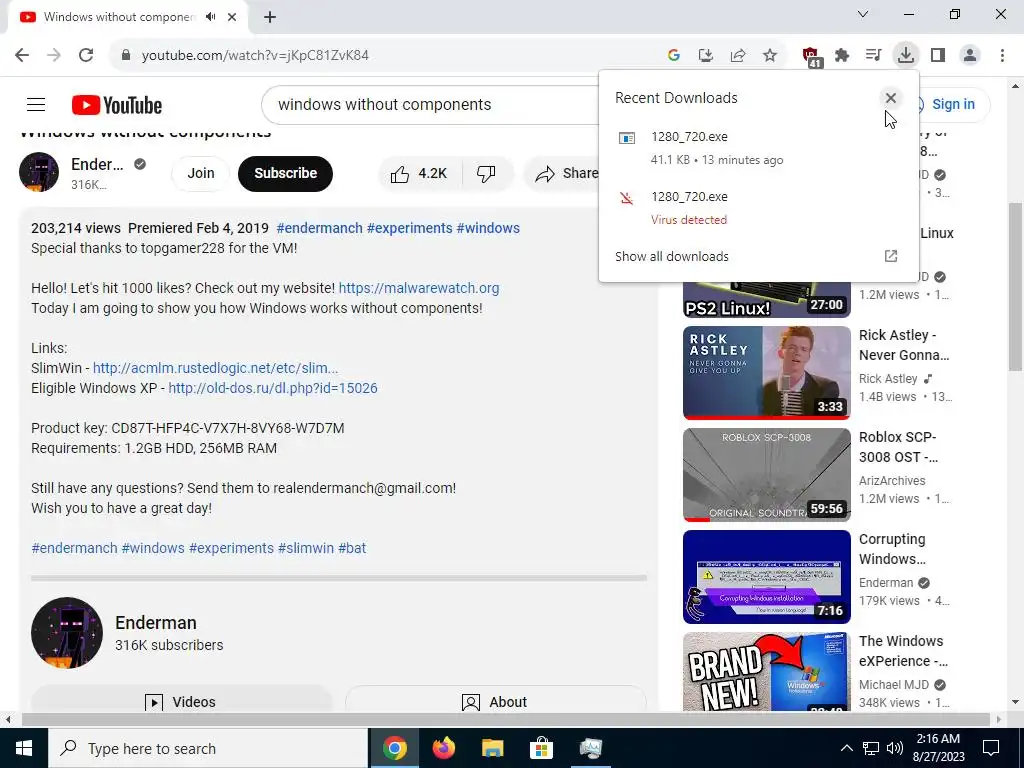Click the taskbar search box
Screen dimensions: 1024x768
[208, 748]
